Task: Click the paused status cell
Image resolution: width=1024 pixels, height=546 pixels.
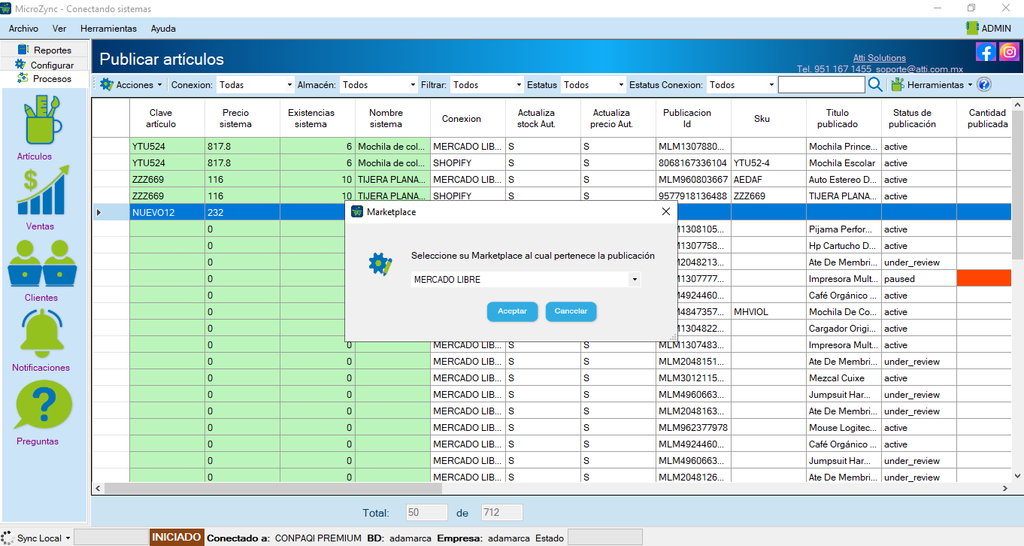Action: [919, 279]
